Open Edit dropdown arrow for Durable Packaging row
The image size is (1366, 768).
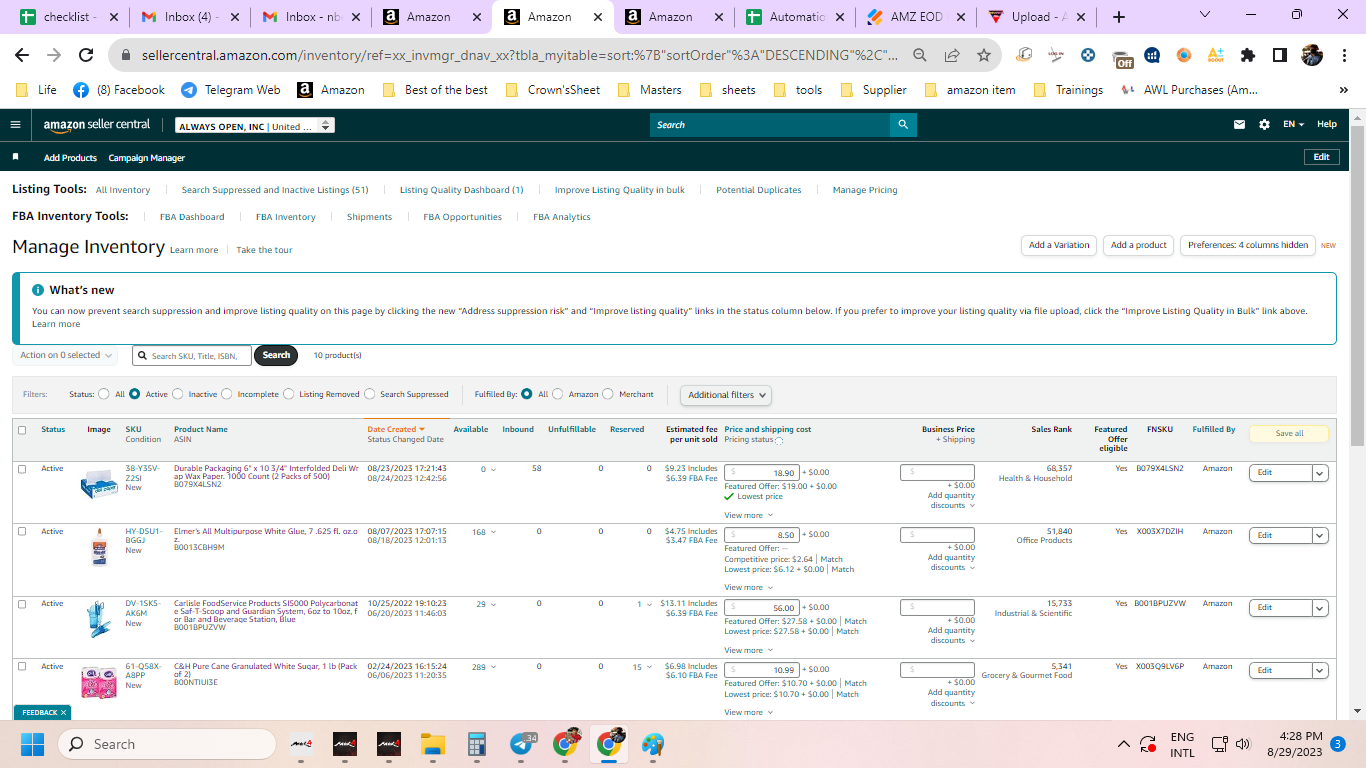coord(1320,473)
